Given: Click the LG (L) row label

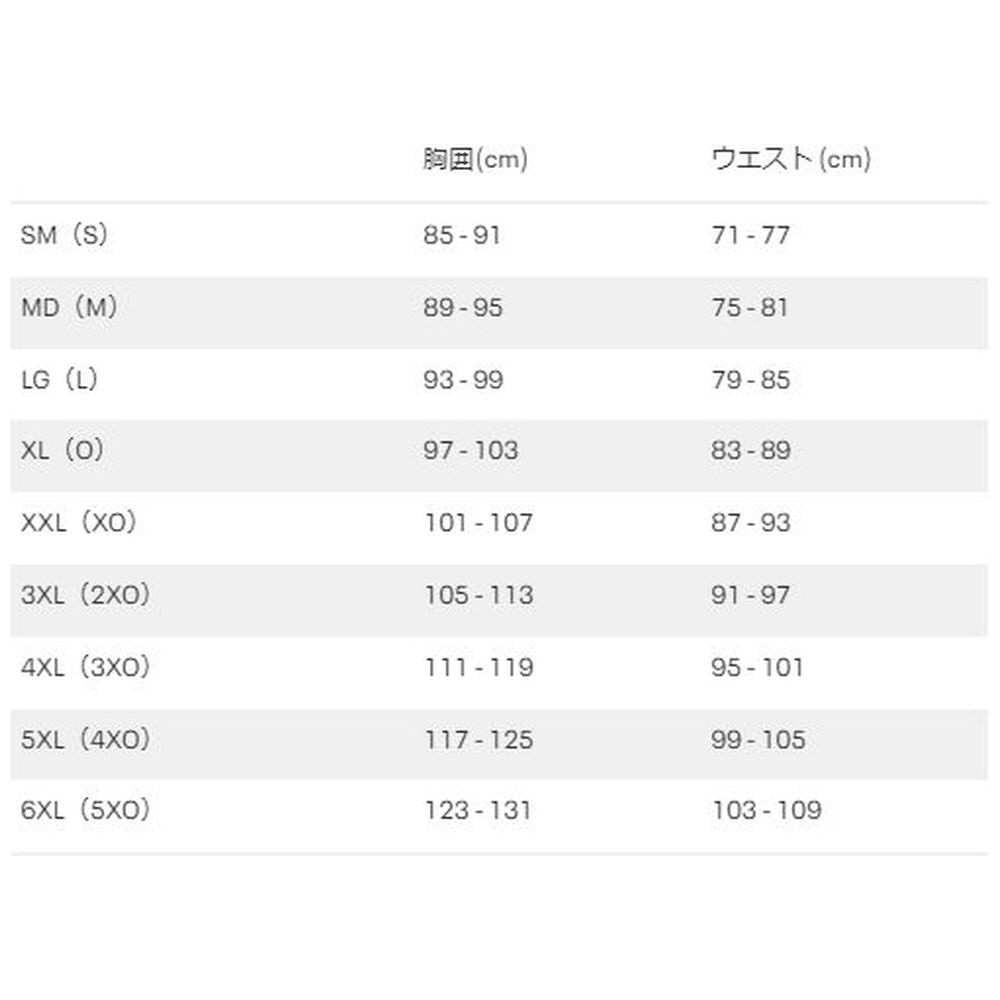Looking at the screenshot, I should [60, 380].
